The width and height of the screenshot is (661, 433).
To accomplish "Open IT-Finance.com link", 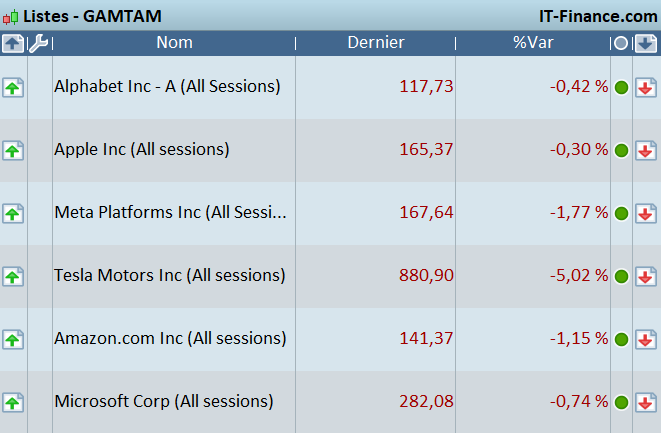I will 597,16.
